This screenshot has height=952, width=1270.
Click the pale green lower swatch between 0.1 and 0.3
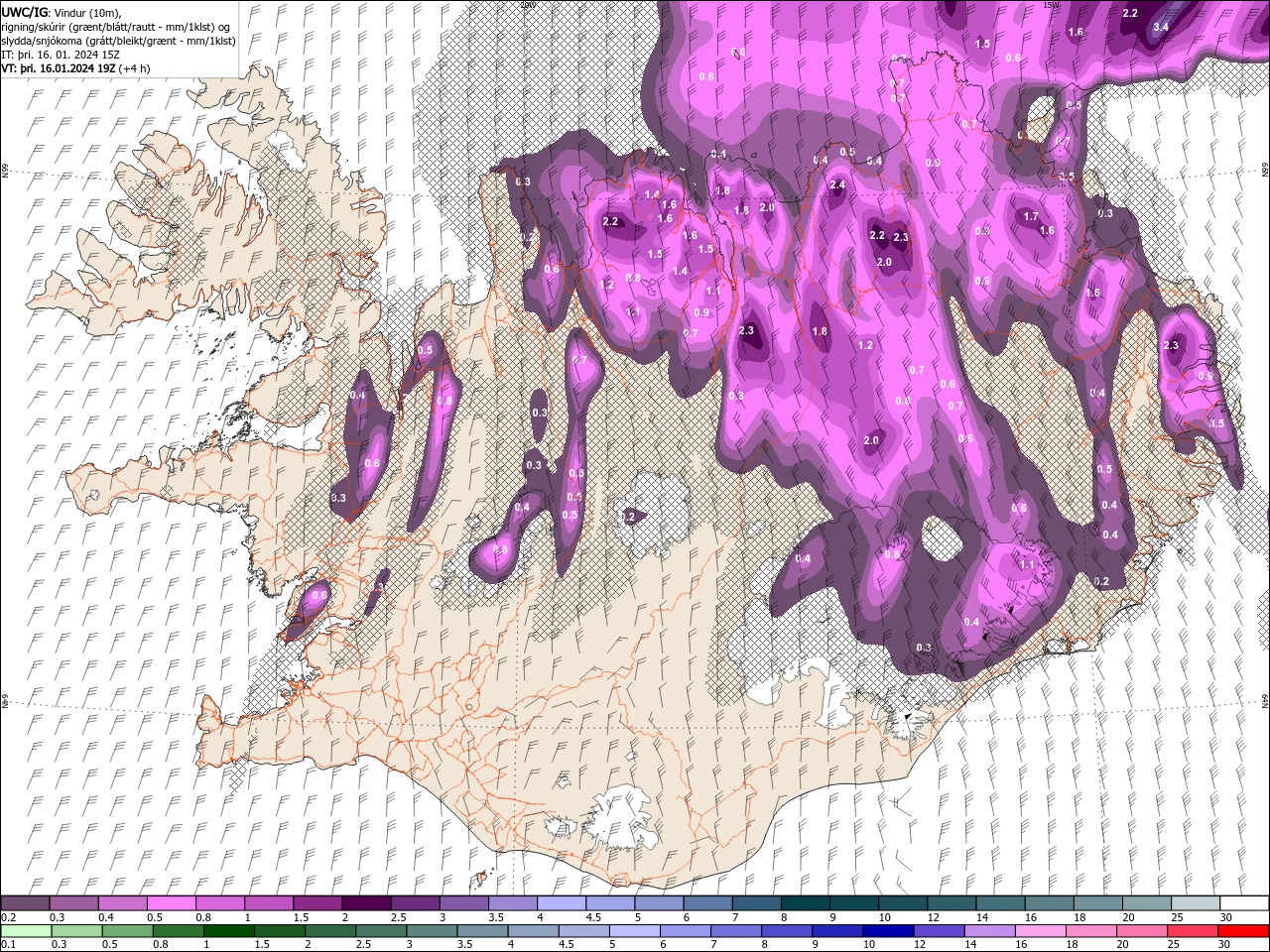pos(26,930)
